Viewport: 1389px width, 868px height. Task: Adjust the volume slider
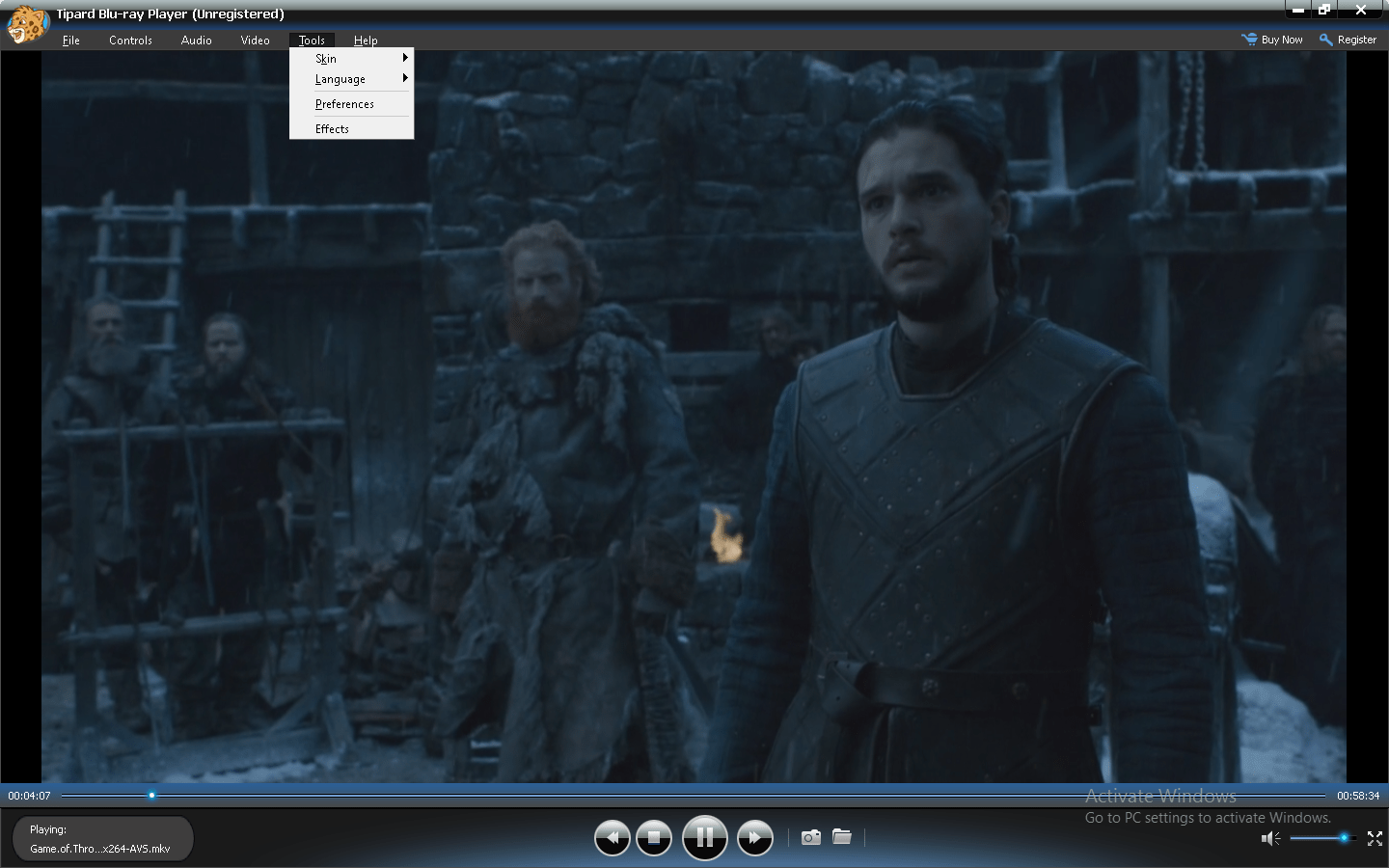click(1321, 838)
